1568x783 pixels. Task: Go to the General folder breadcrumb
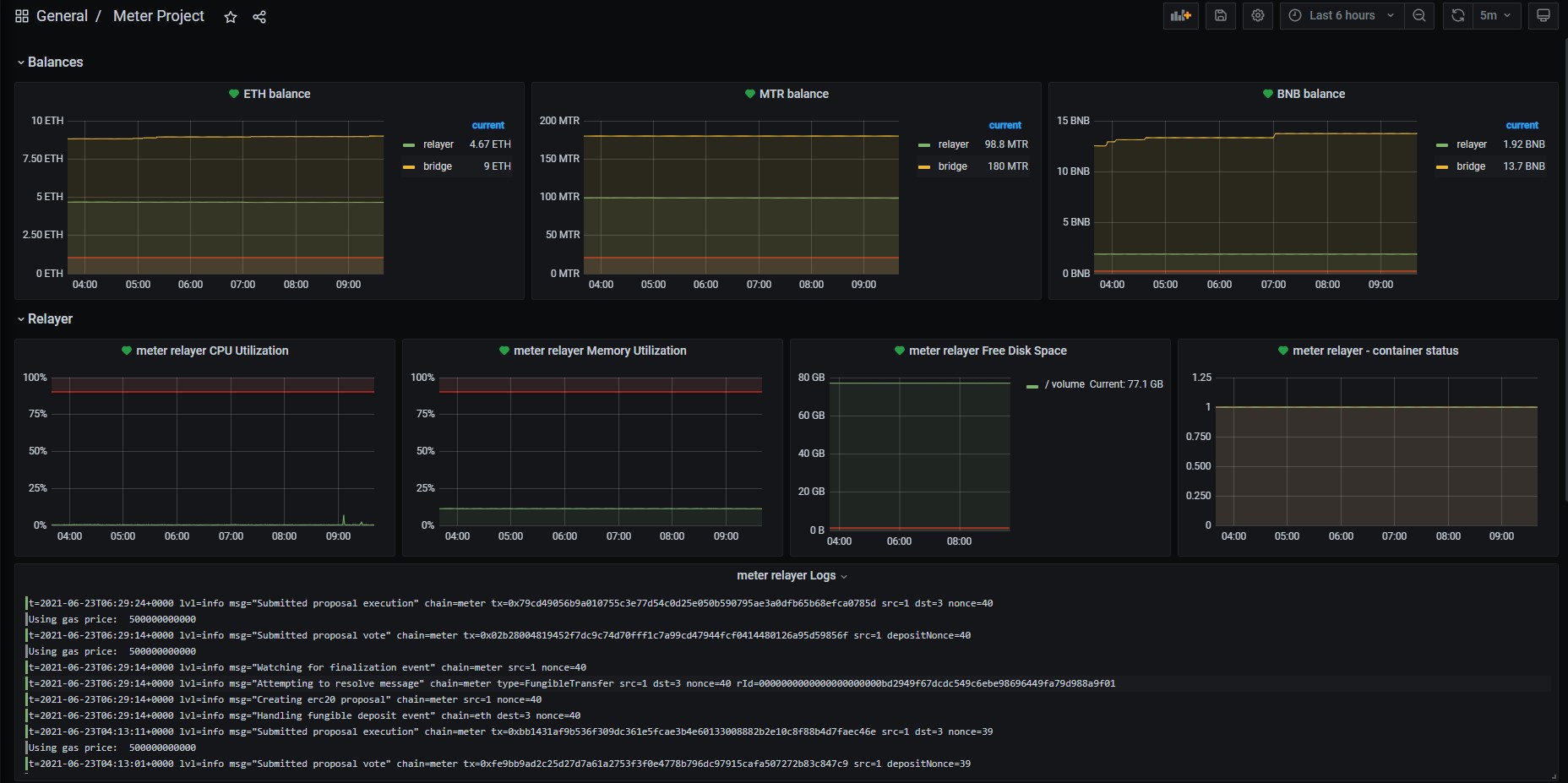click(62, 16)
